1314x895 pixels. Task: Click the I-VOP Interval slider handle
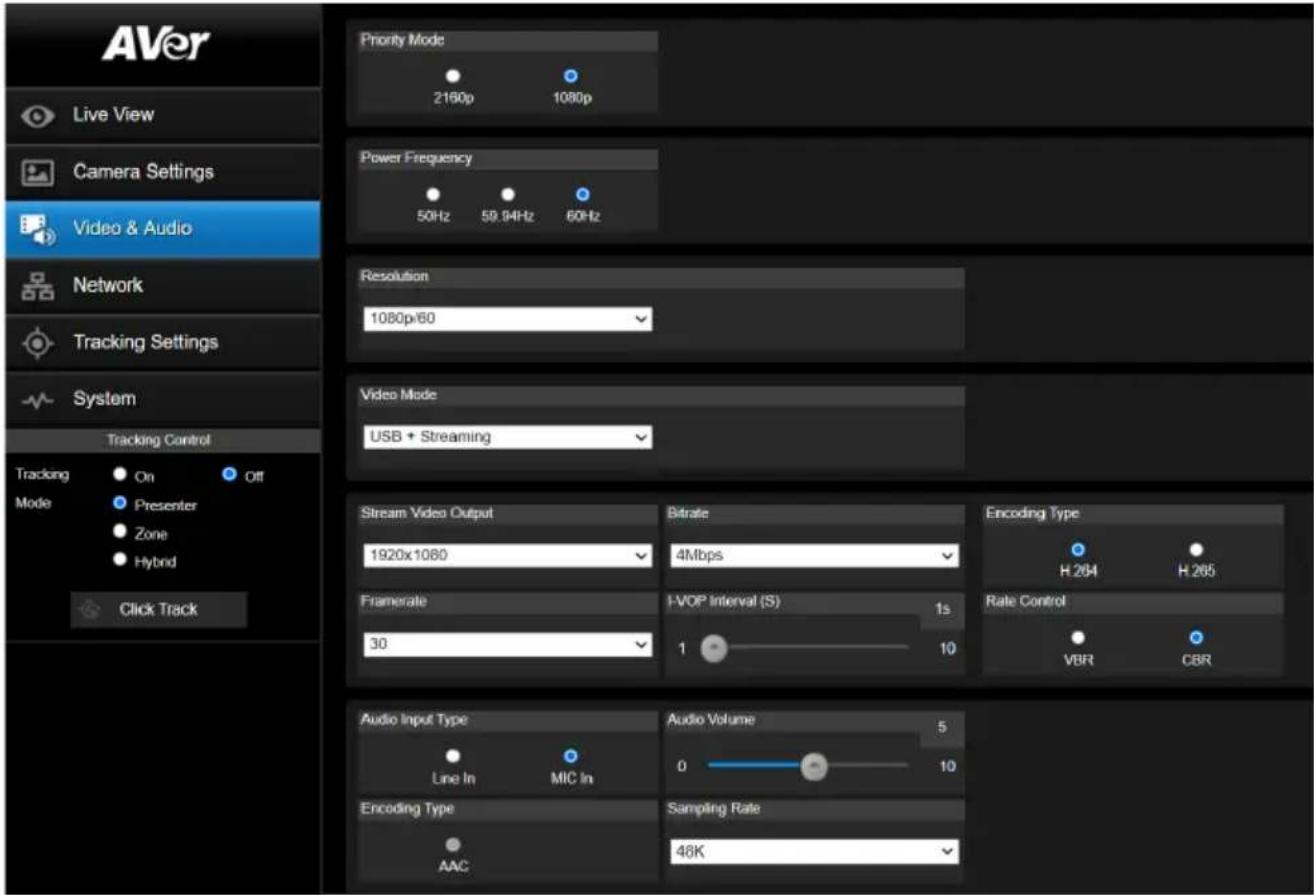pos(713,648)
